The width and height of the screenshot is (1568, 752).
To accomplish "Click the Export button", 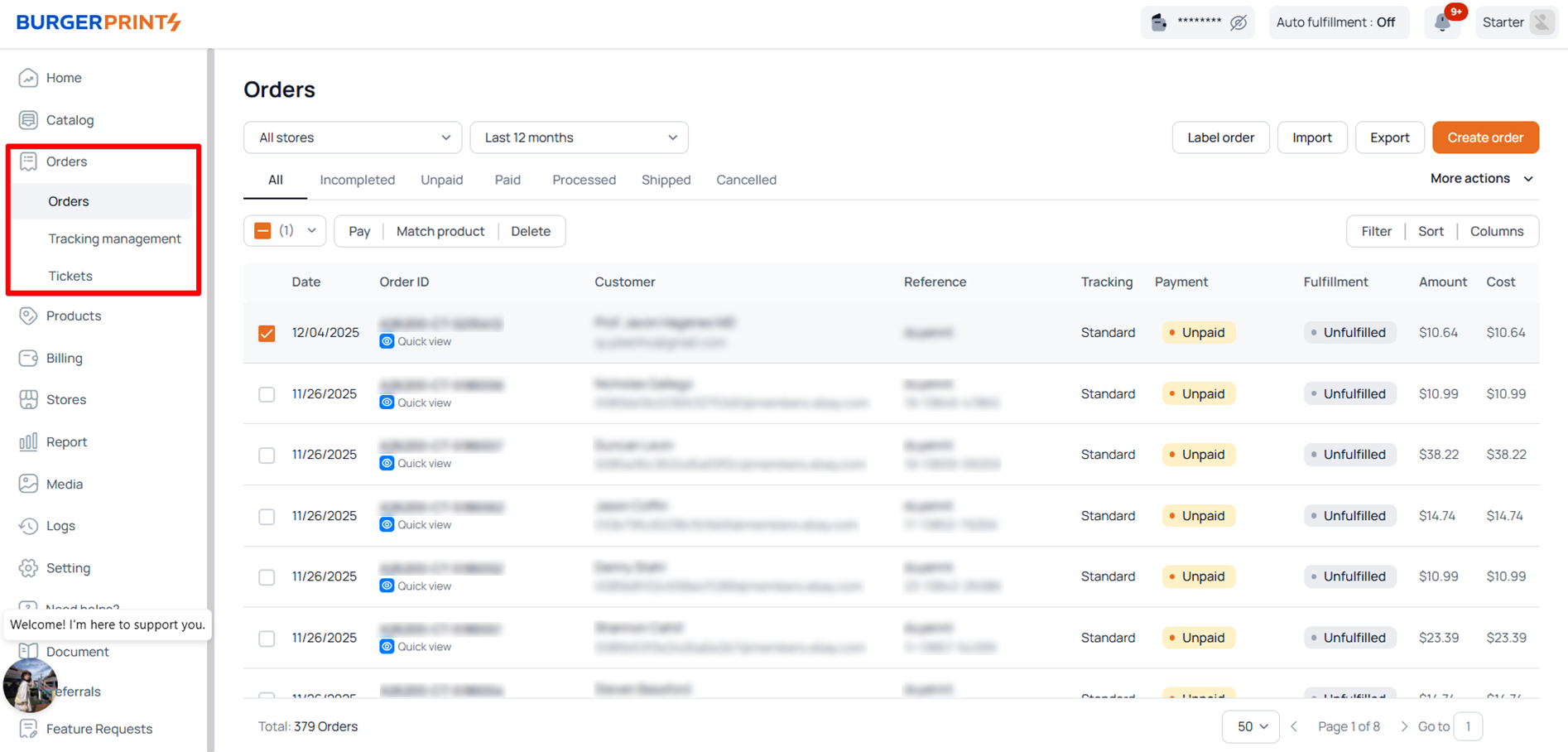I will pyautogui.click(x=1389, y=137).
